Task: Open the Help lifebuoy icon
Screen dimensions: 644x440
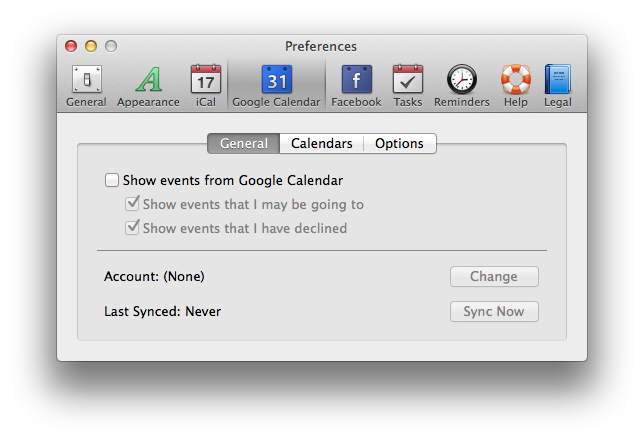Action: [x=516, y=80]
